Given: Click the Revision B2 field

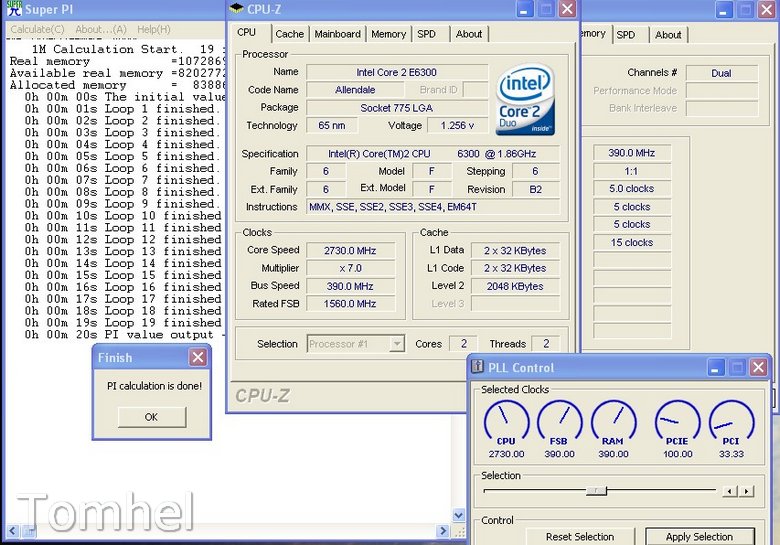Looking at the screenshot, I should coord(536,189).
